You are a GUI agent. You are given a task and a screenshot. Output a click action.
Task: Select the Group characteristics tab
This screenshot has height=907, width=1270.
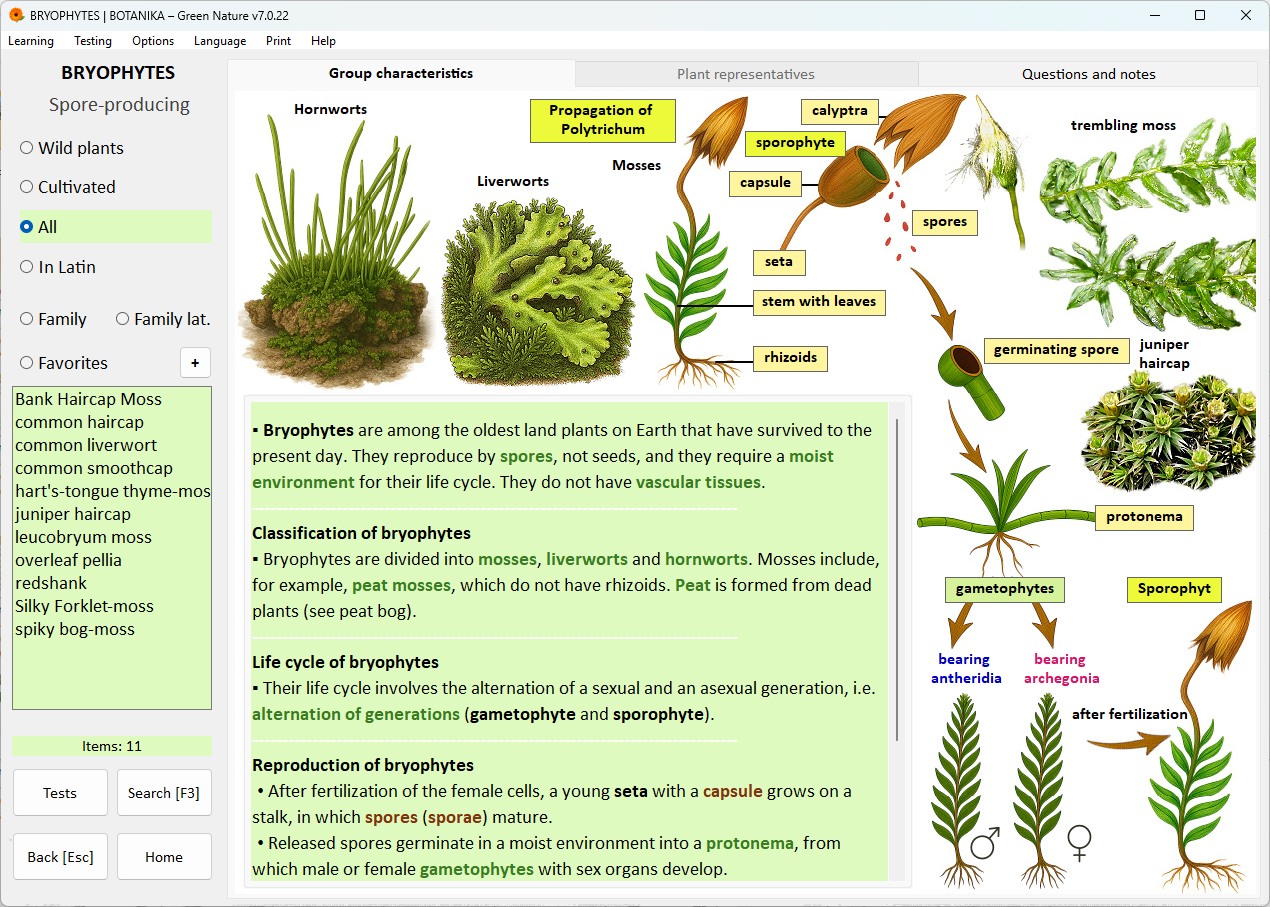pos(401,73)
